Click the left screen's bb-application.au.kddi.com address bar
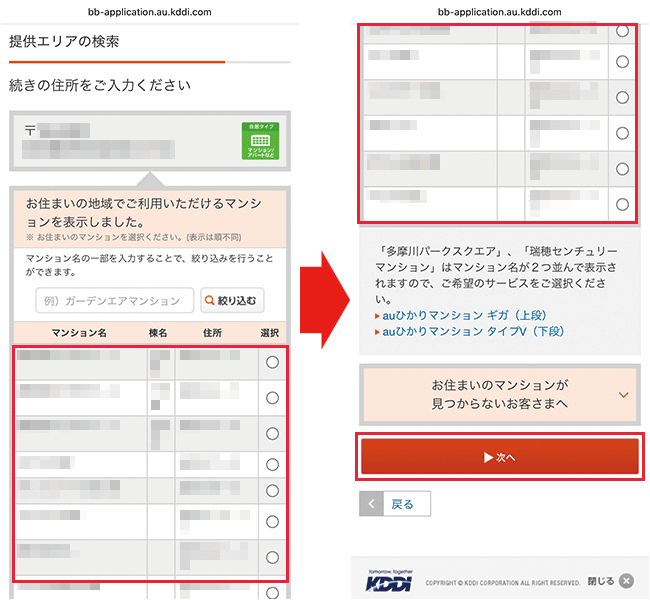Screen dimensions: 650x600 [150, 11]
